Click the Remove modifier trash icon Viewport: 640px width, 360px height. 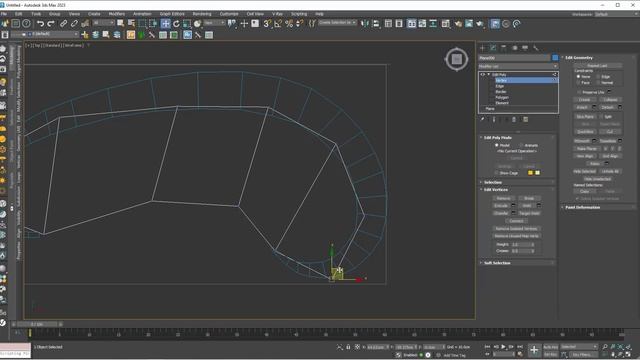[514, 120]
